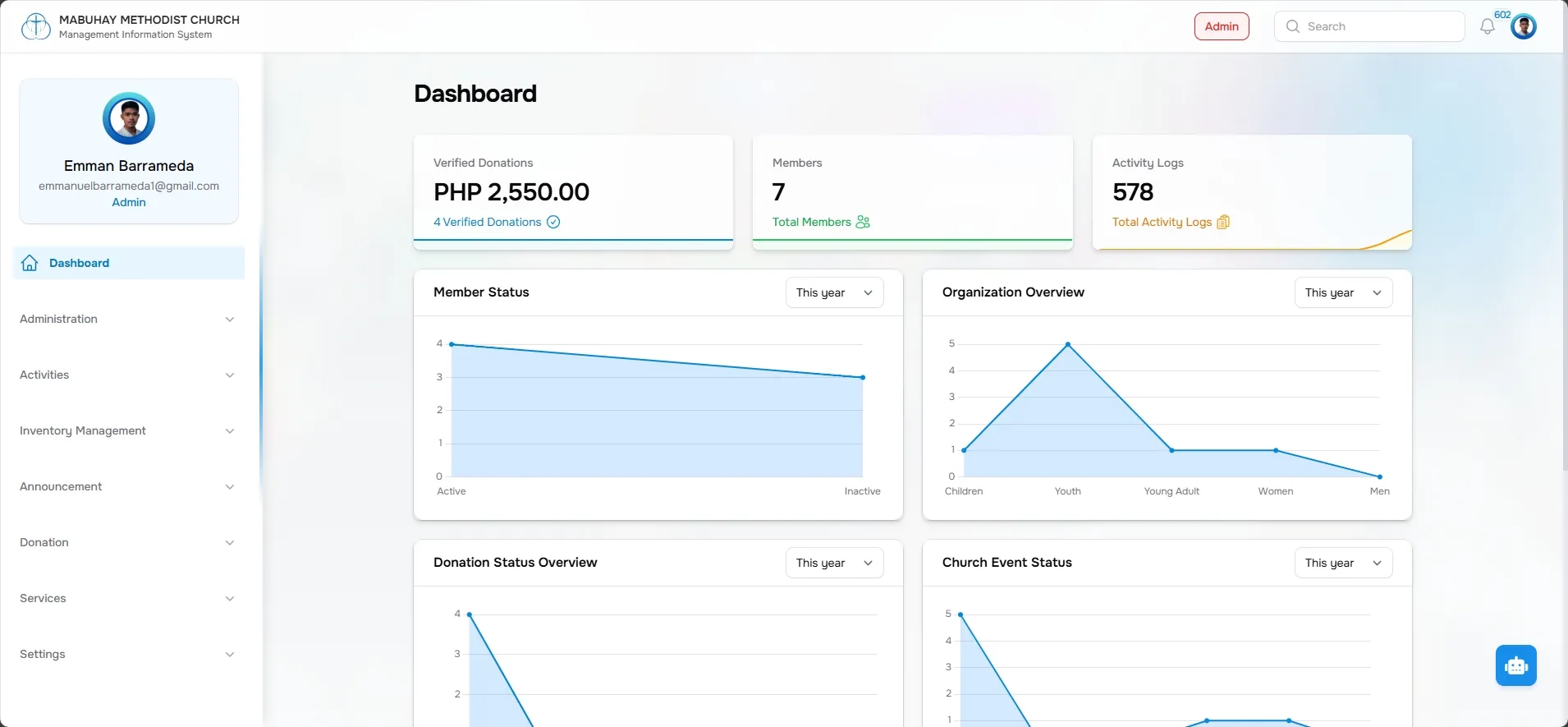This screenshot has height=727, width=1568.
Task: Click the search magnifier icon
Action: [x=1293, y=26]
